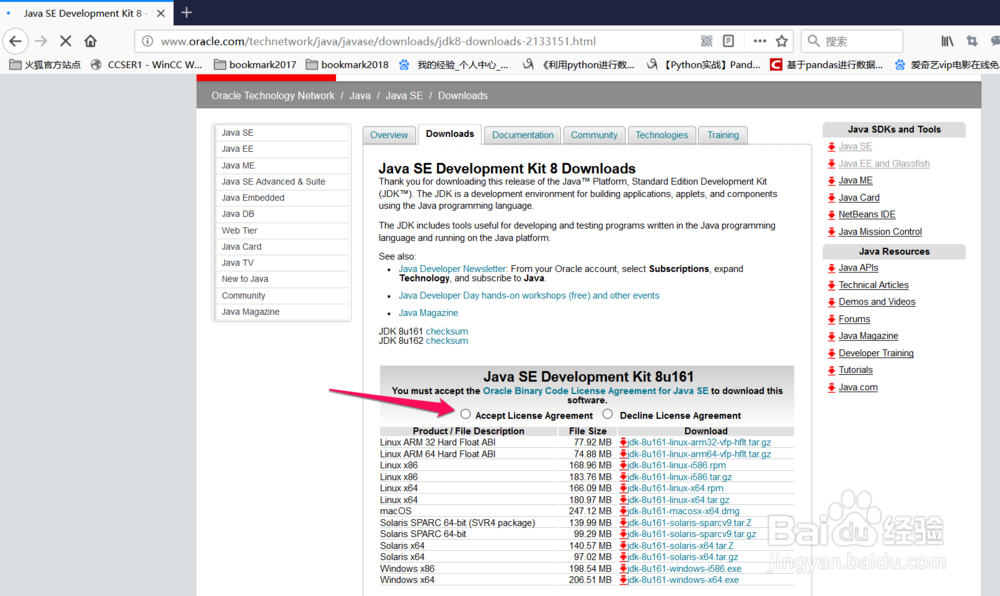Select Accept License Agreement radio button
The image size is (1000, 596).
(x=466, y=414)
